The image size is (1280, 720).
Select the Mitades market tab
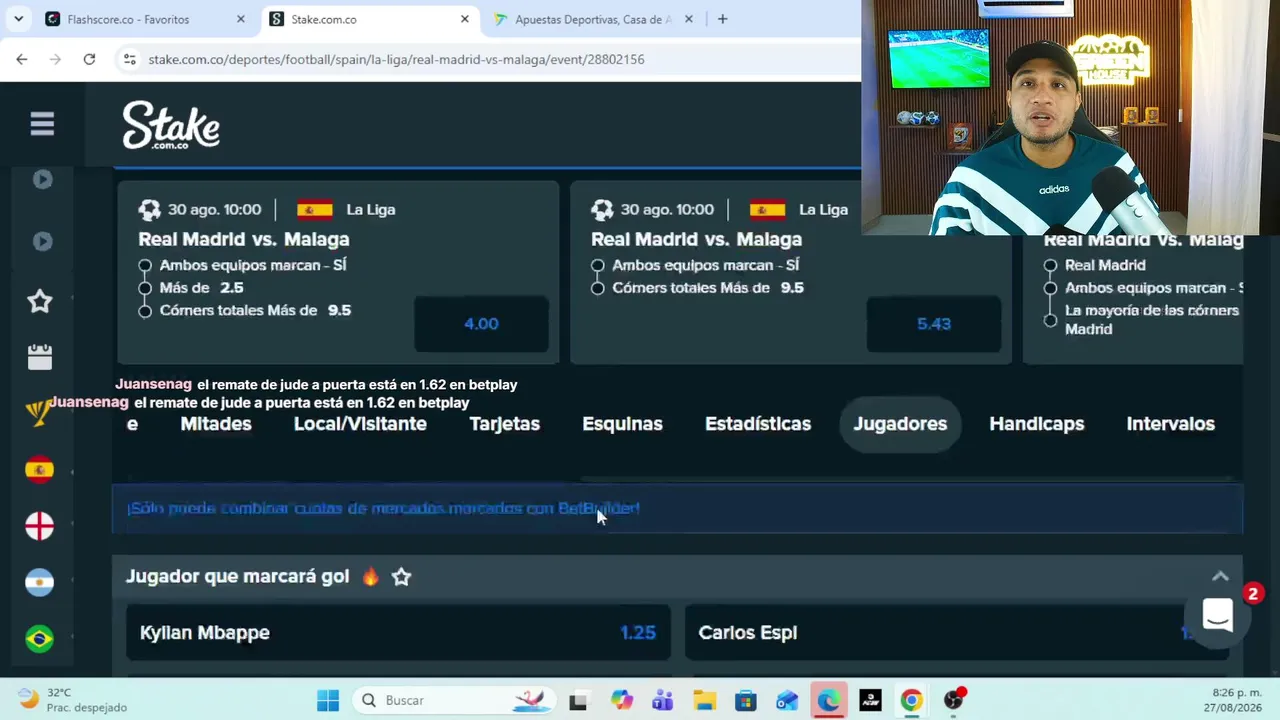216,424
